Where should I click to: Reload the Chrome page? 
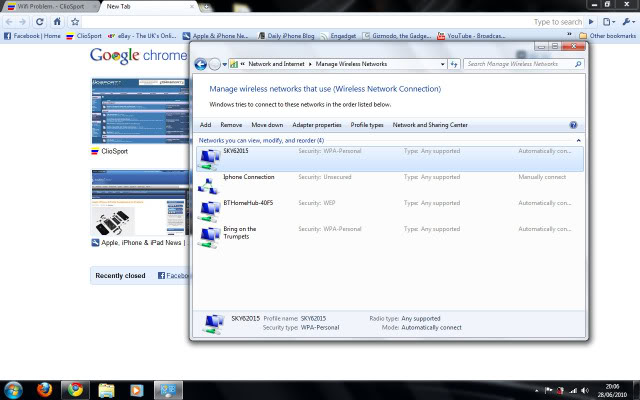(x=40, y=22)
